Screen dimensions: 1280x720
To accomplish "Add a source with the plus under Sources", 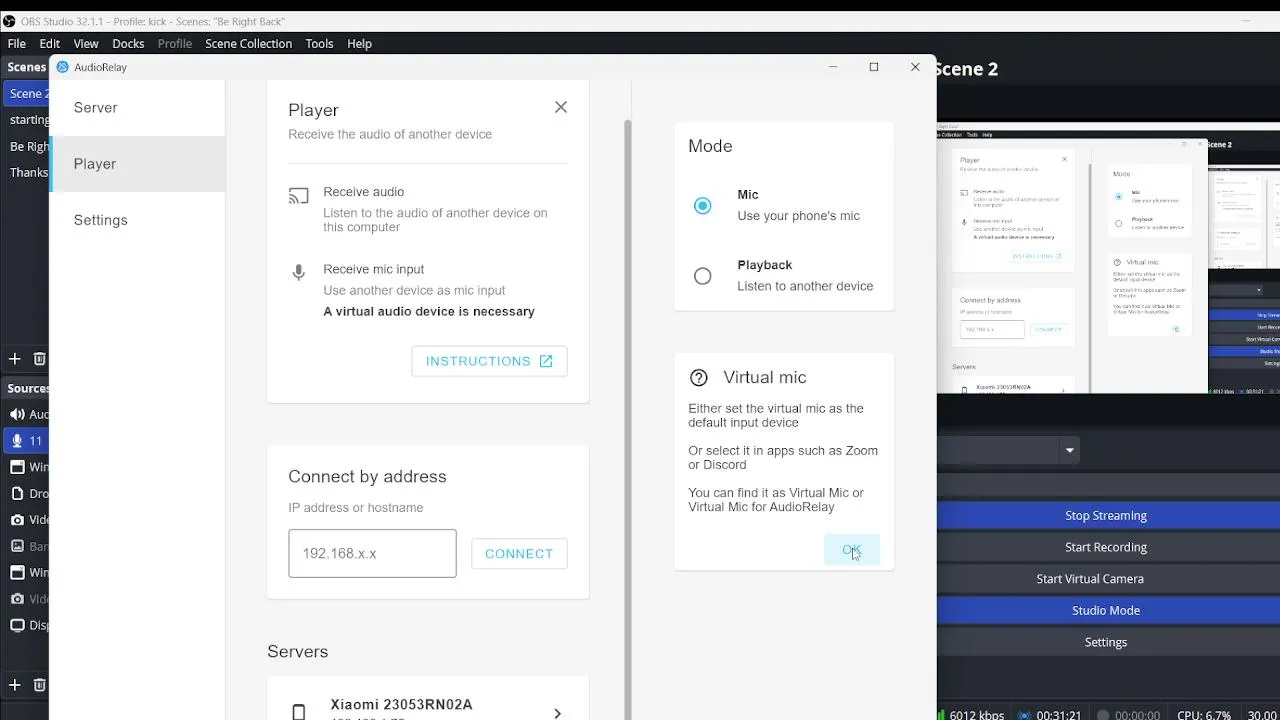I will (14, 685).
